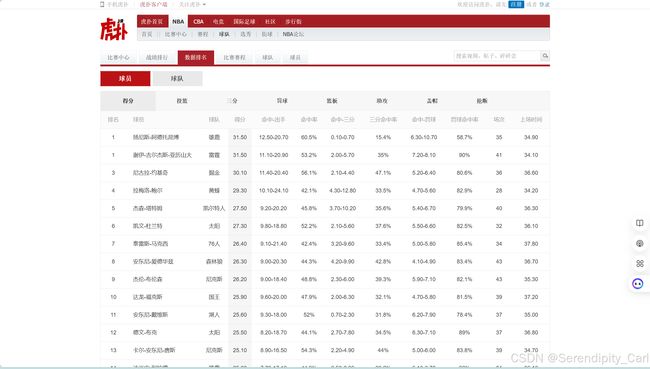Select the 盖帽 stats category tab
This screenshot has height=369, width=650.
[x=432, y=101]
